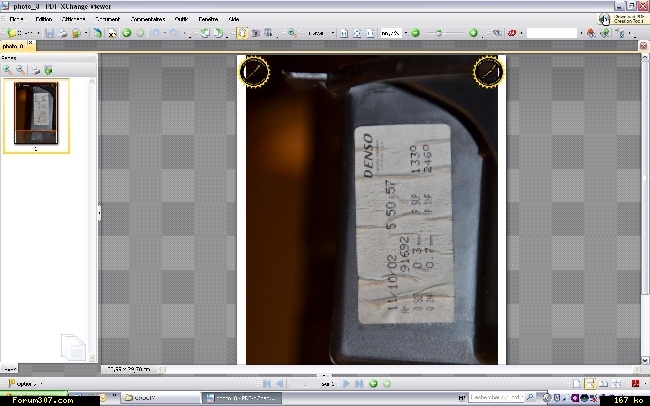This screenshot has width=650, height=406.
Task: Select single page layout icon
Action: click(x=576, y=384)
